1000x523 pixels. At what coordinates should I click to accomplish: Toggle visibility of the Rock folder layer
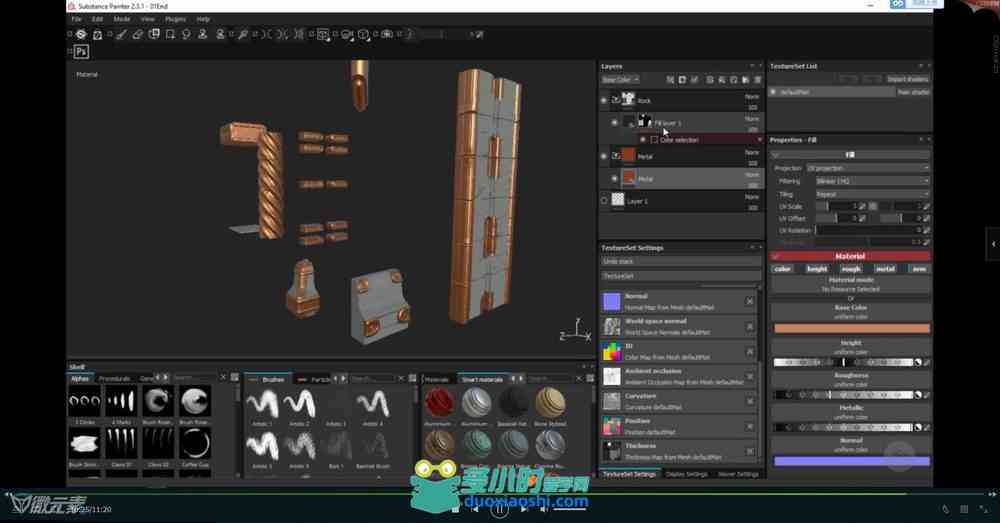(604, 100)
